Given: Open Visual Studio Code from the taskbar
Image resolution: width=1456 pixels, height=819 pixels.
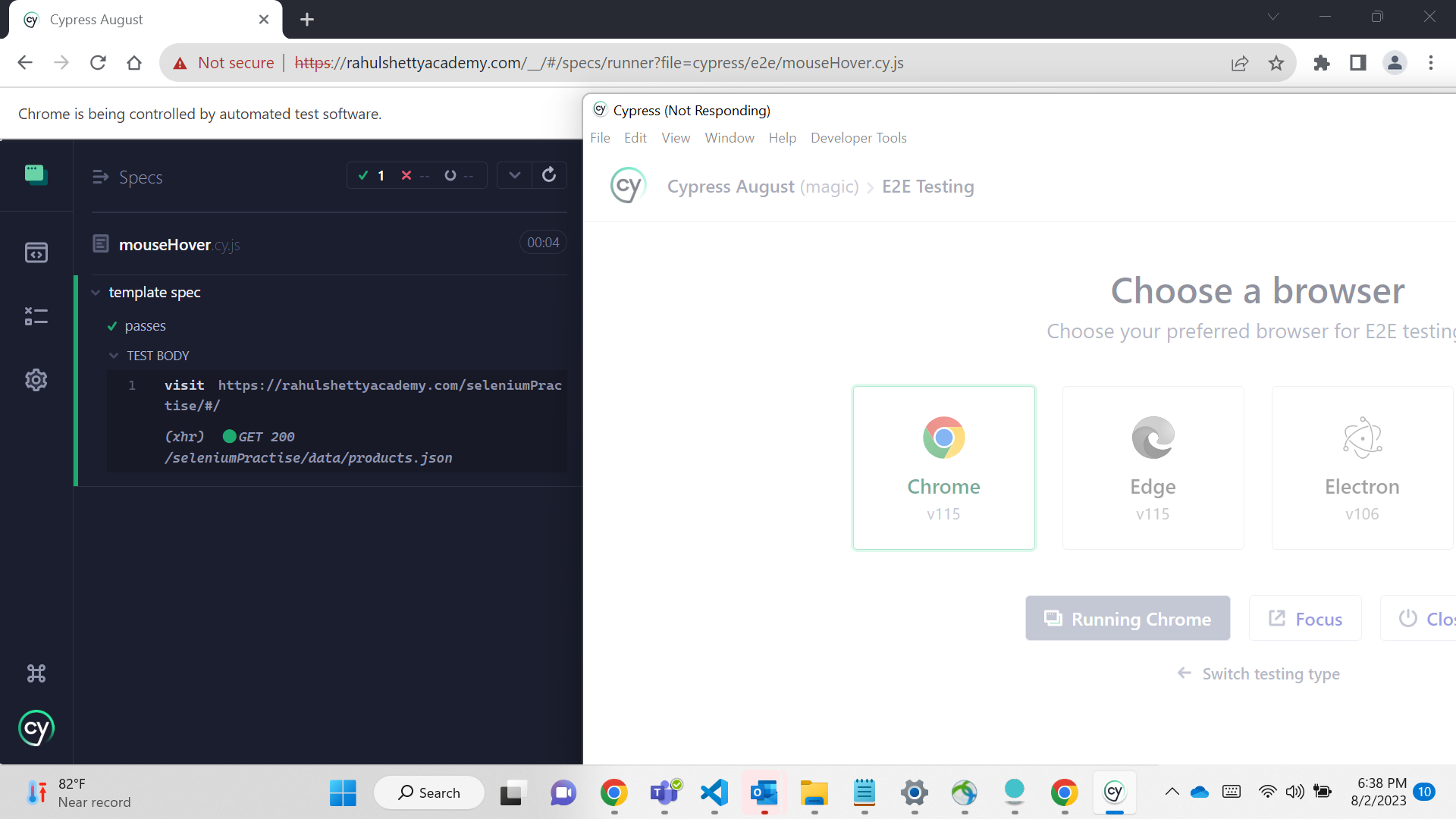Looking at the screenshot, I should click(714, 793).
